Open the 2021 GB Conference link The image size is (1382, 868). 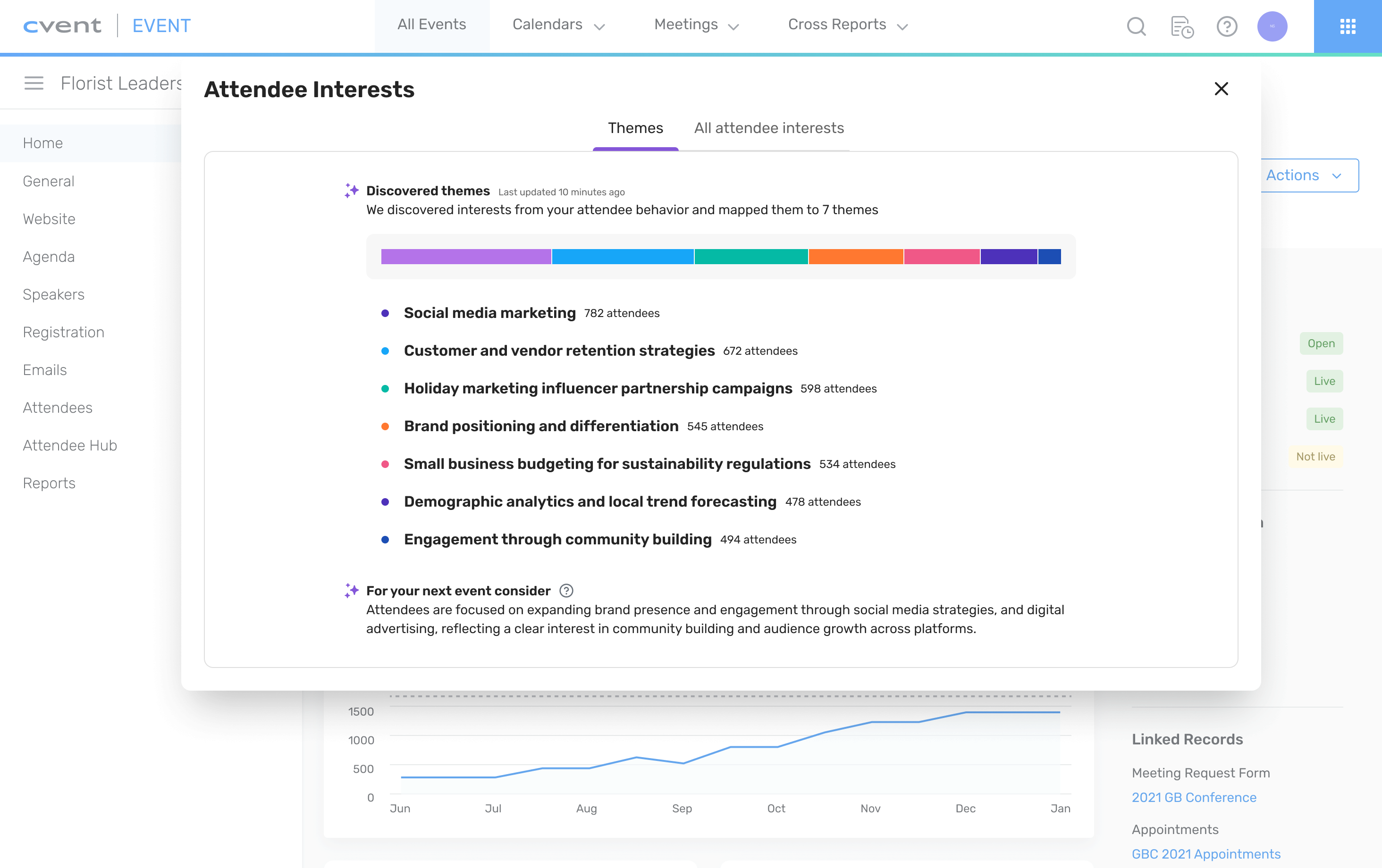click(1194, 797)
